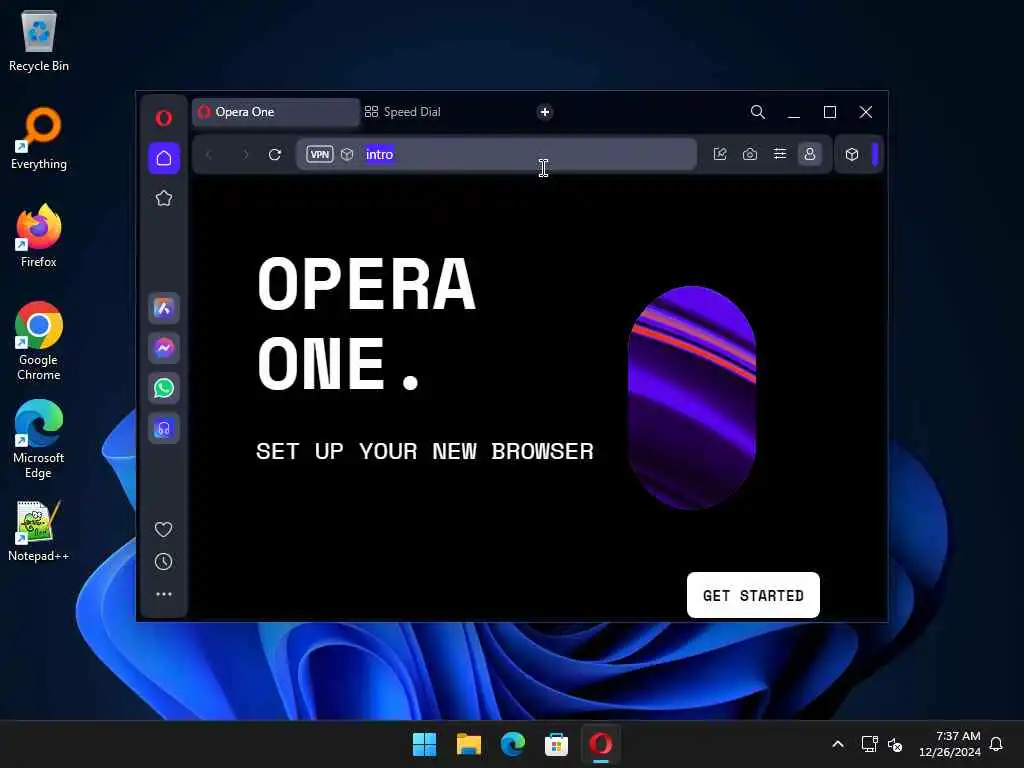
Task: Open Easy Setup sliders icon
Action: [x=780, y=154]
